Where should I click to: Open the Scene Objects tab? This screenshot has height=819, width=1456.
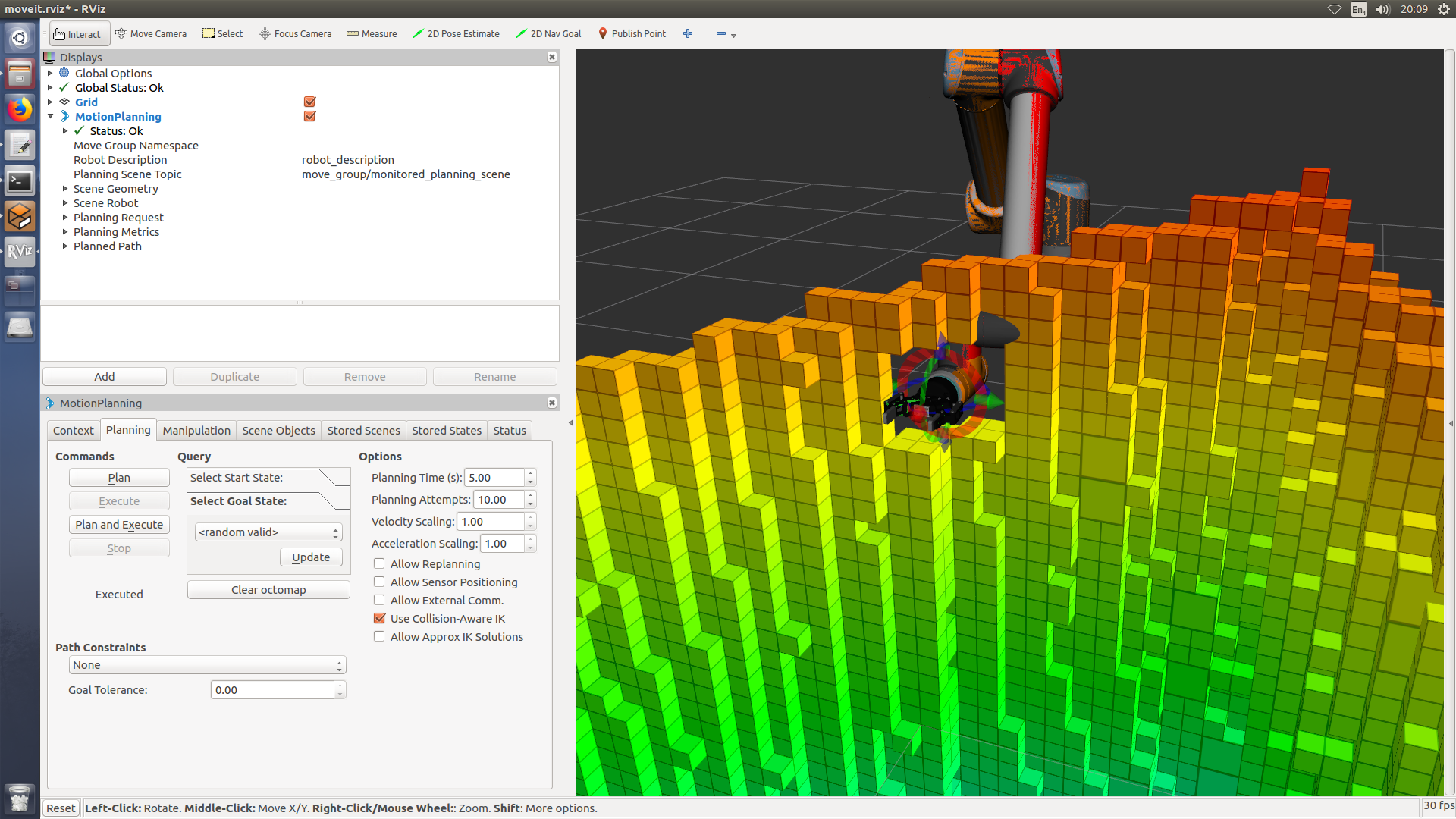[278, 431]
